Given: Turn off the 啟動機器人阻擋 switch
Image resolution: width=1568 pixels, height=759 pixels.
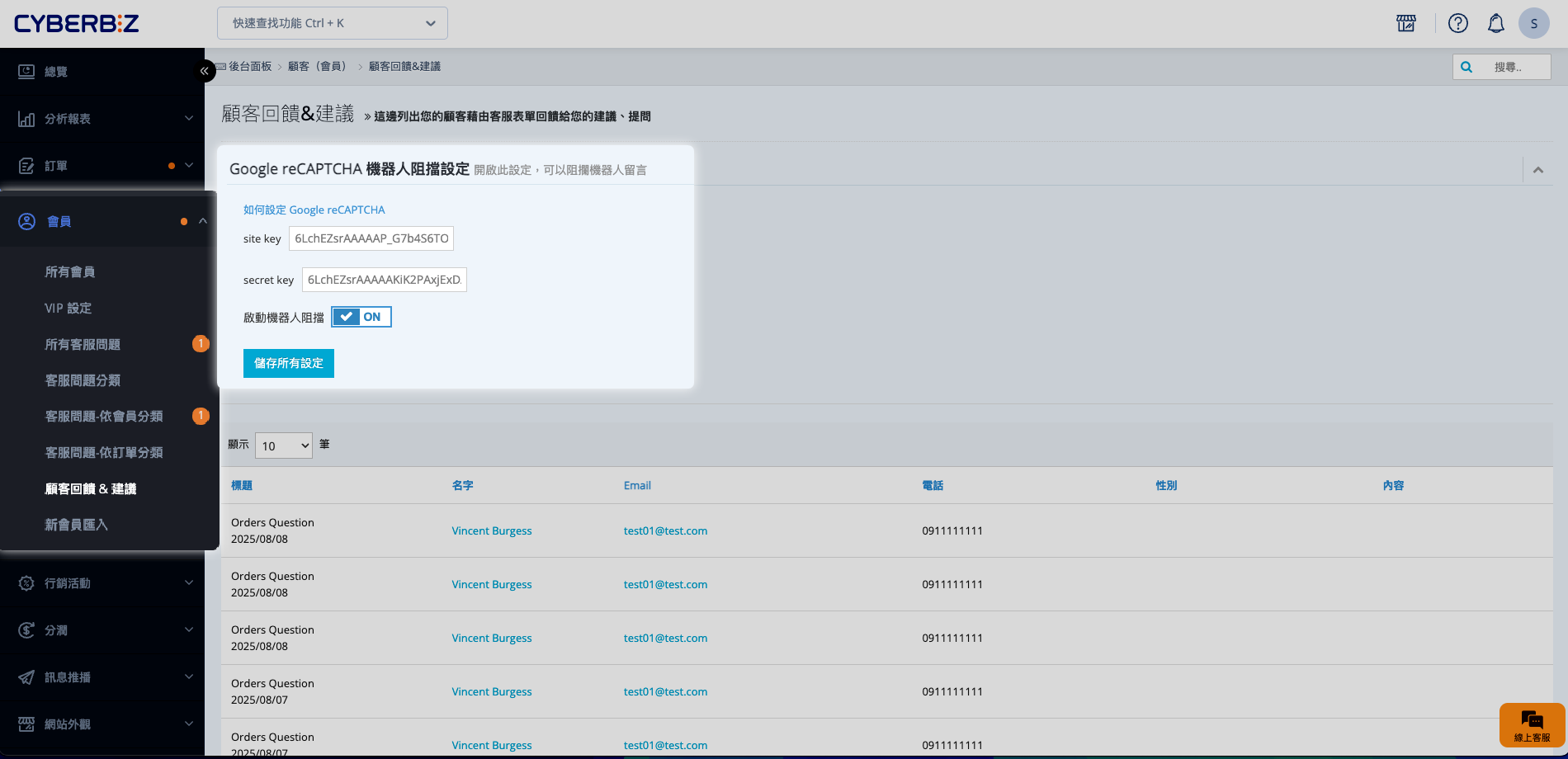Looking at the screenshot, I should (x=361, y=317).
